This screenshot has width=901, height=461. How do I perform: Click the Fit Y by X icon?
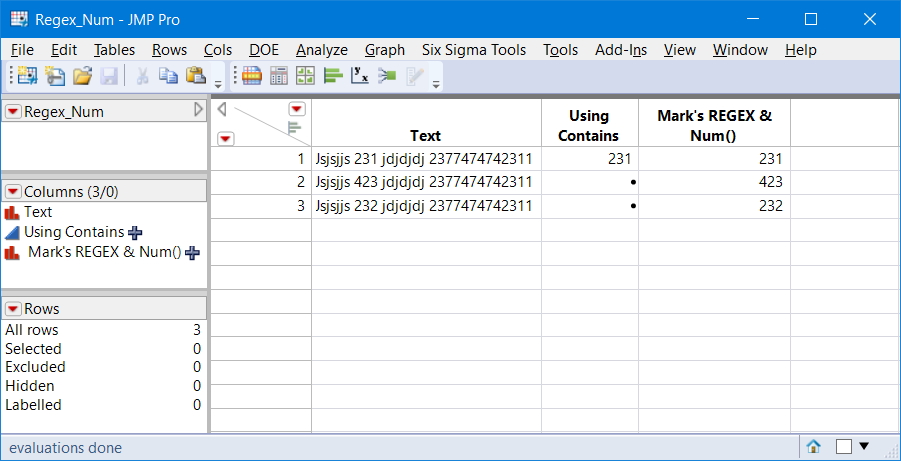pyautogui.click(x=360, y=76)
